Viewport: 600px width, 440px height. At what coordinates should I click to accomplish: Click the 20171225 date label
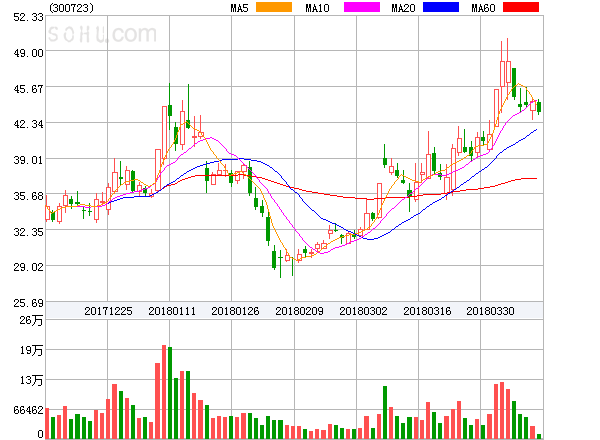[108, 311]
